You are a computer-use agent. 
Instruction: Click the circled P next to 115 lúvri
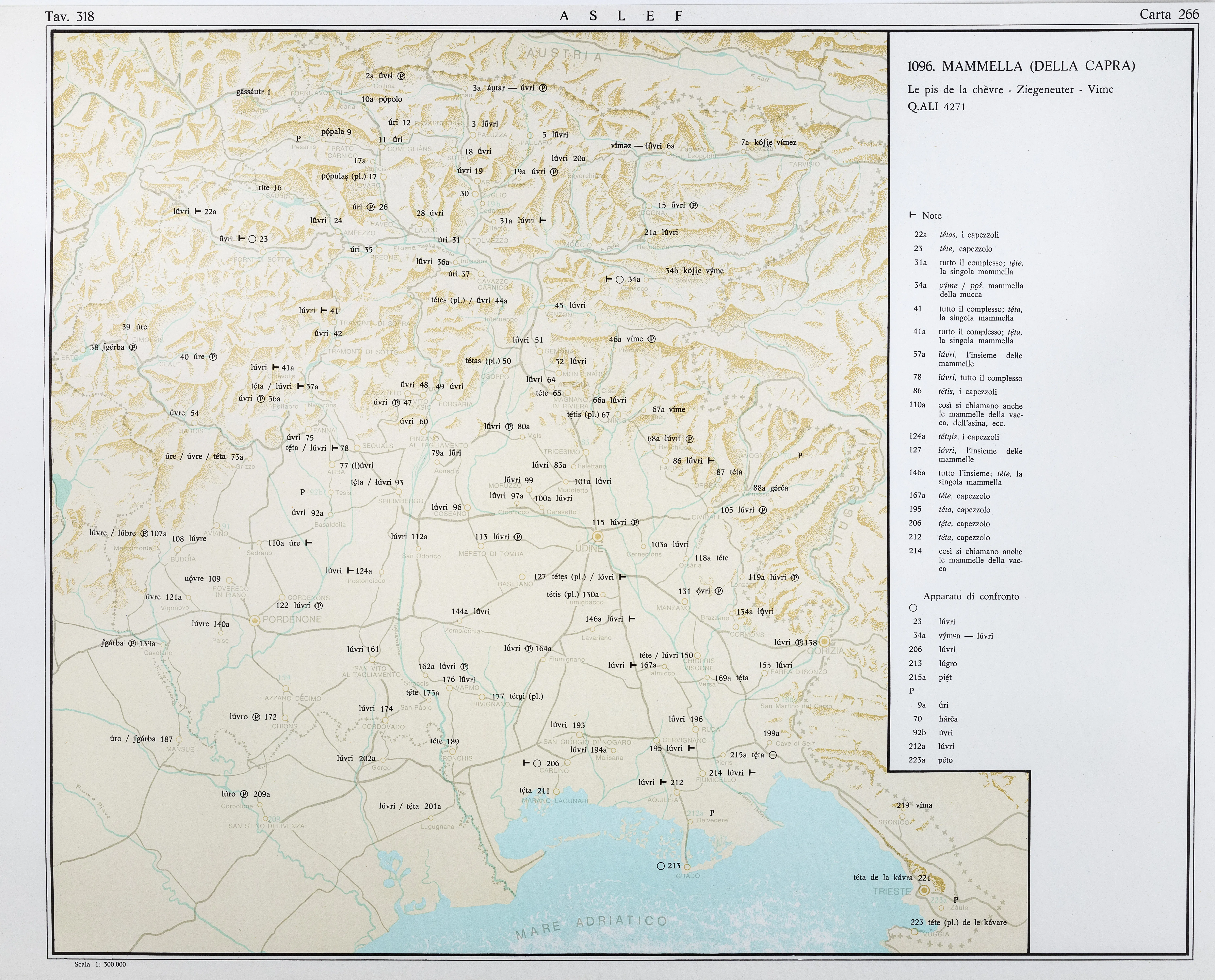pyautogui.click(x=635, y=522)
